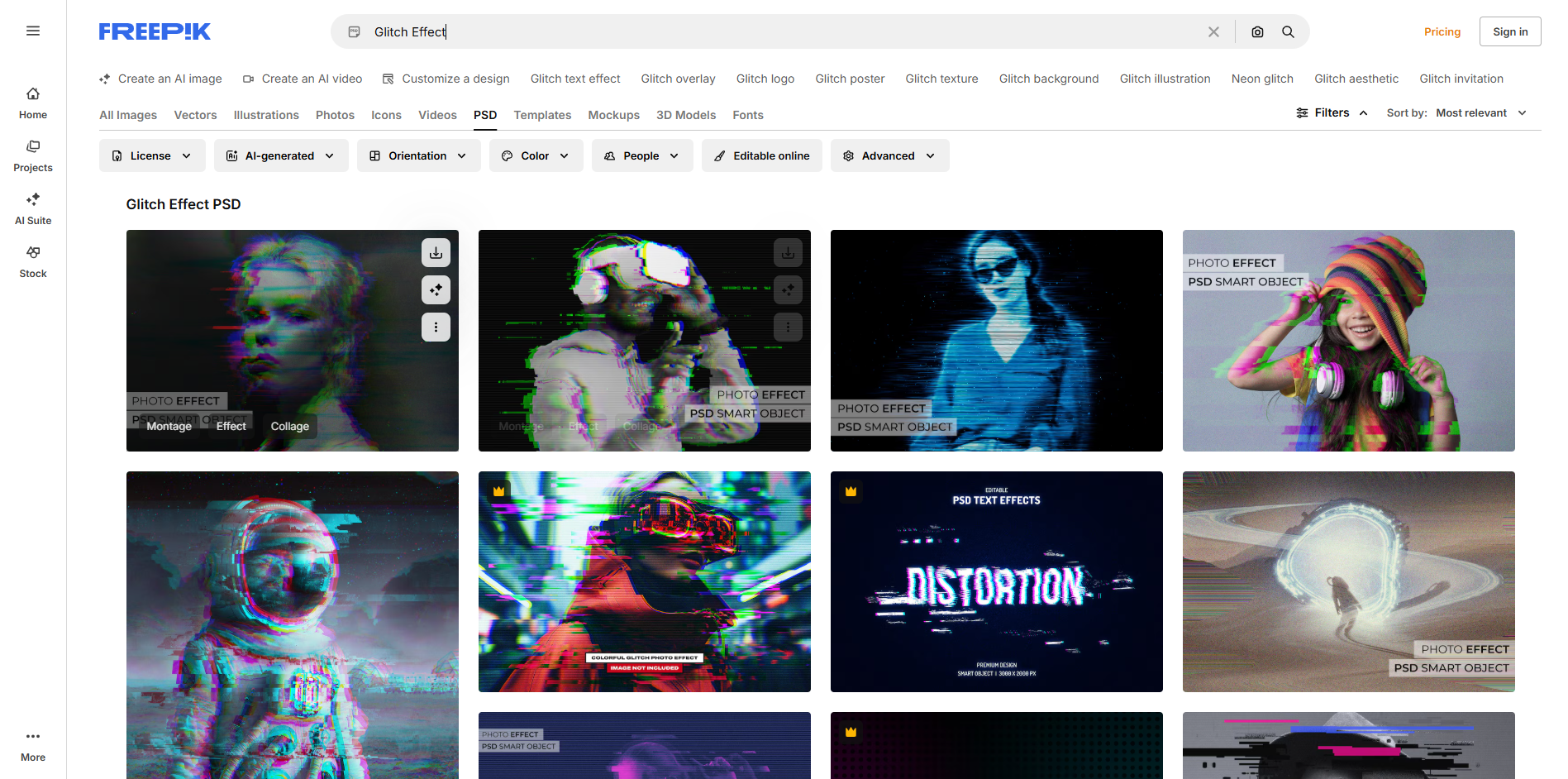Open the Projects sidebar section
Screen dimensions: 1568x779
coord(33,155)
